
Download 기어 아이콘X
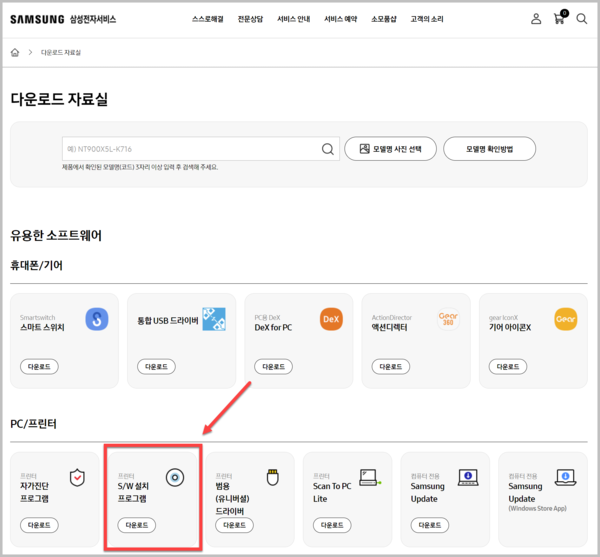tap(508, 366)
